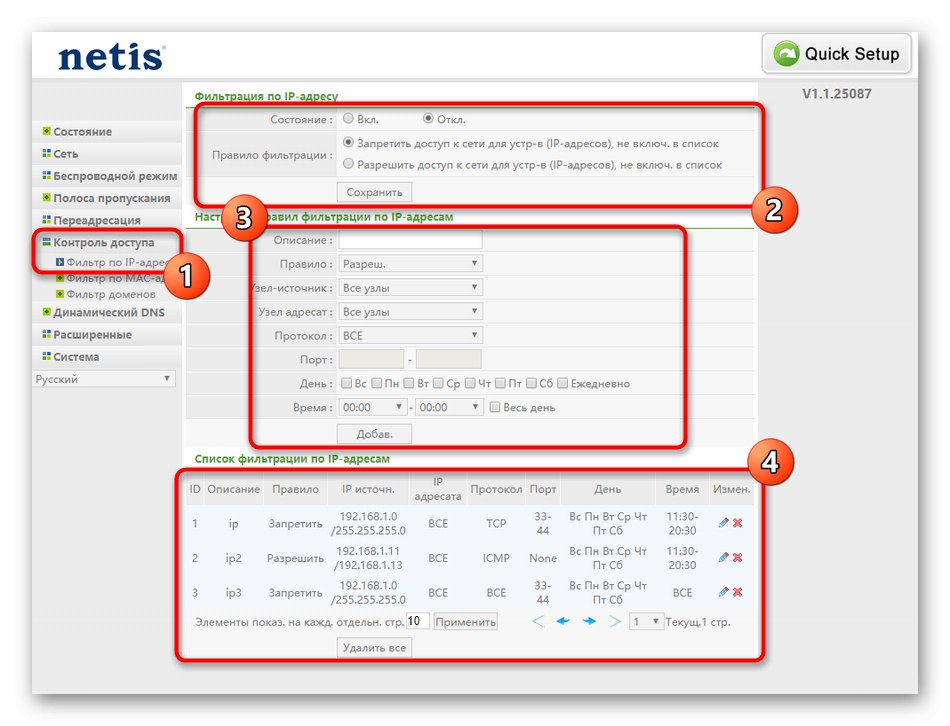Open the Расширенные menu section

tap(92, 335)
